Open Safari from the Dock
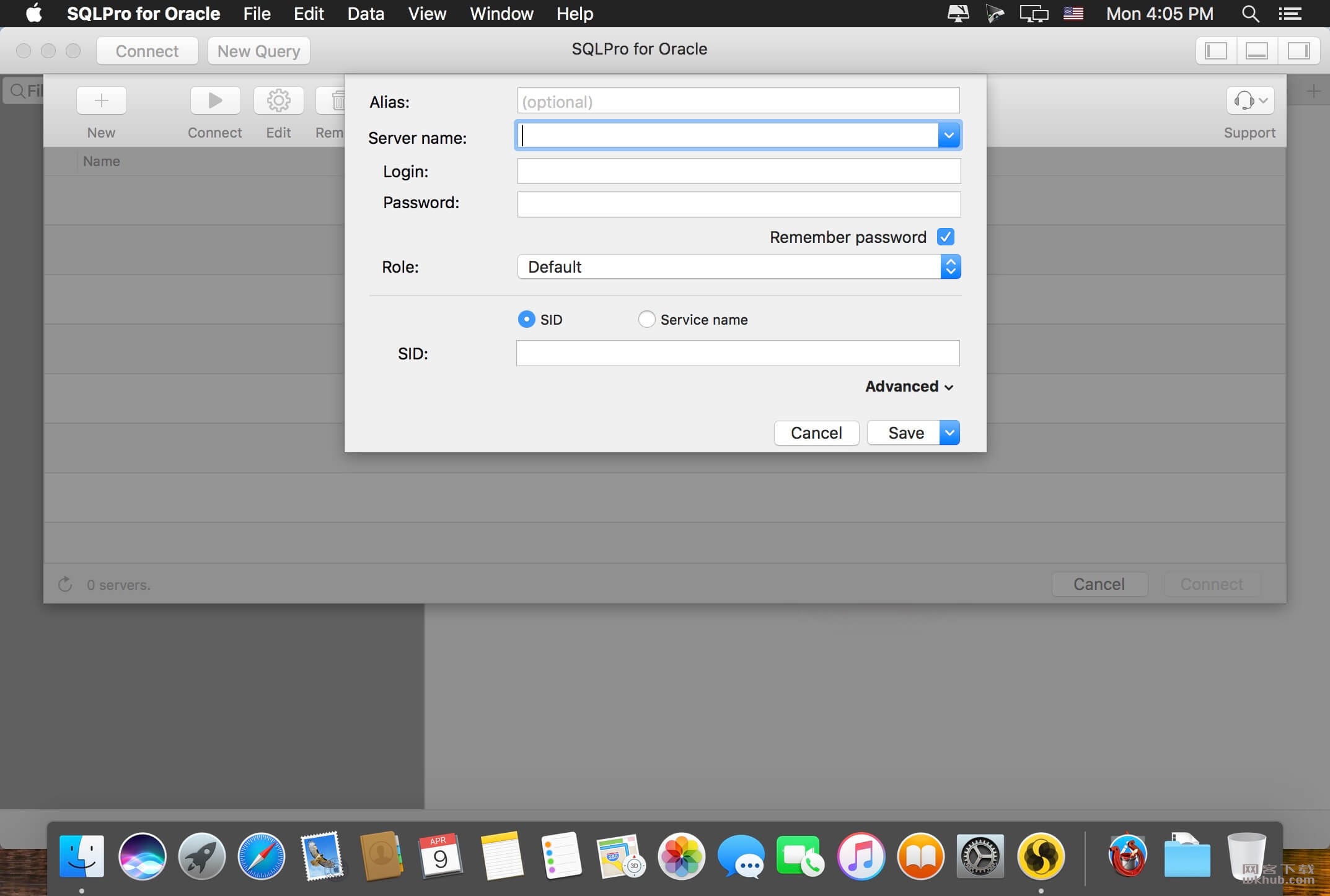The width and height of the screenshot is (1330, 896). pos(262,856)
